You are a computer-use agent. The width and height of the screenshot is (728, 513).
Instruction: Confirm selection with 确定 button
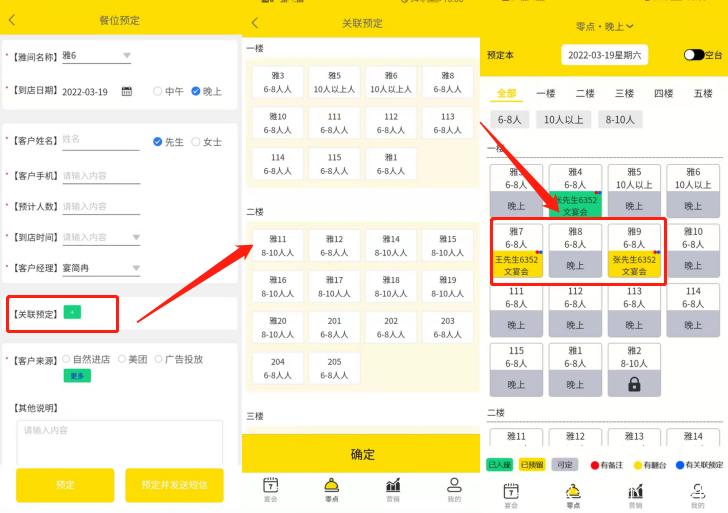click(x=361, y=454)
